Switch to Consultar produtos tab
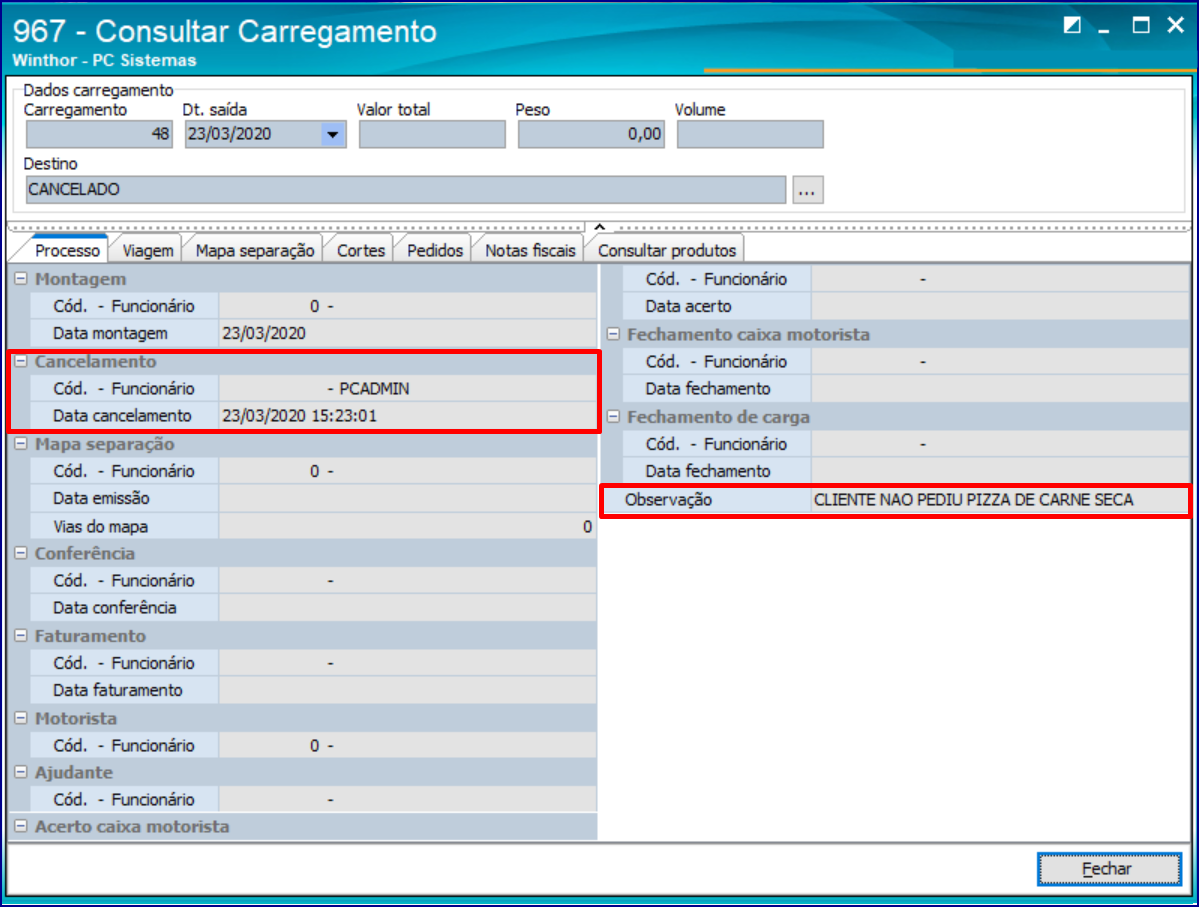The height and width of the screenshot is (907, 1199). click(x=667, y=251)
